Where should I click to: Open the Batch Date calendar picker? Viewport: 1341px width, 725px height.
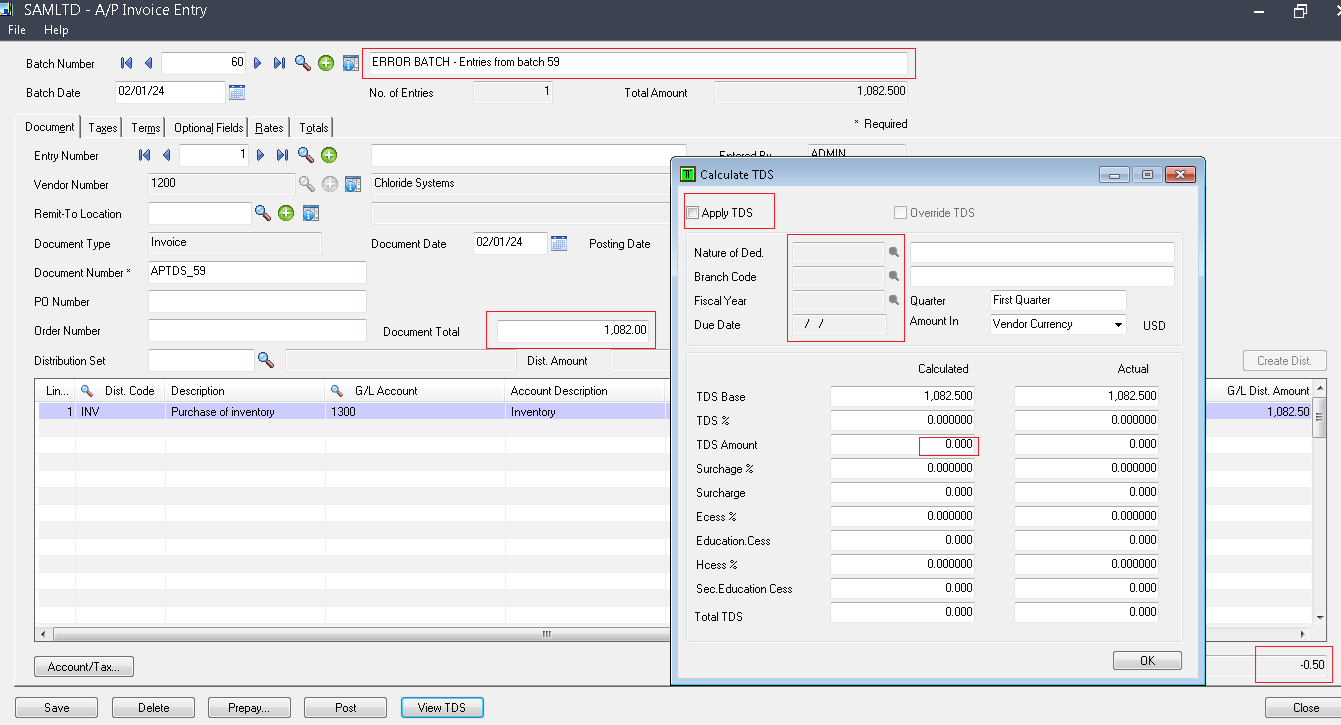tap(236, 92)
